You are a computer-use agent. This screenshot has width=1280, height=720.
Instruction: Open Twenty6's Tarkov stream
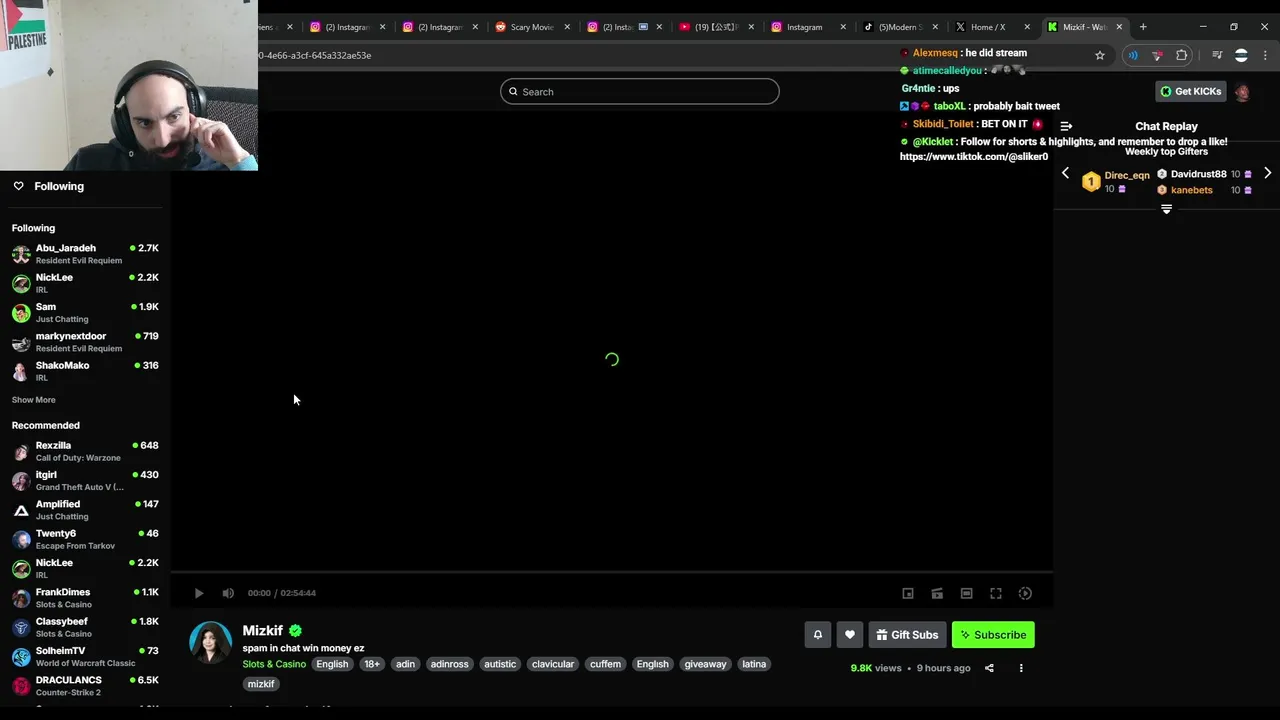85,539
